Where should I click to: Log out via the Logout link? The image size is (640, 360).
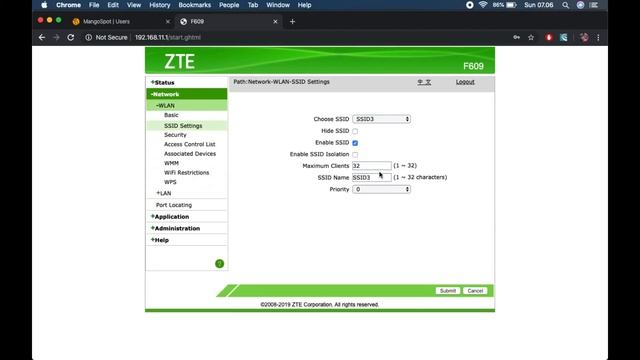(465, 82)
